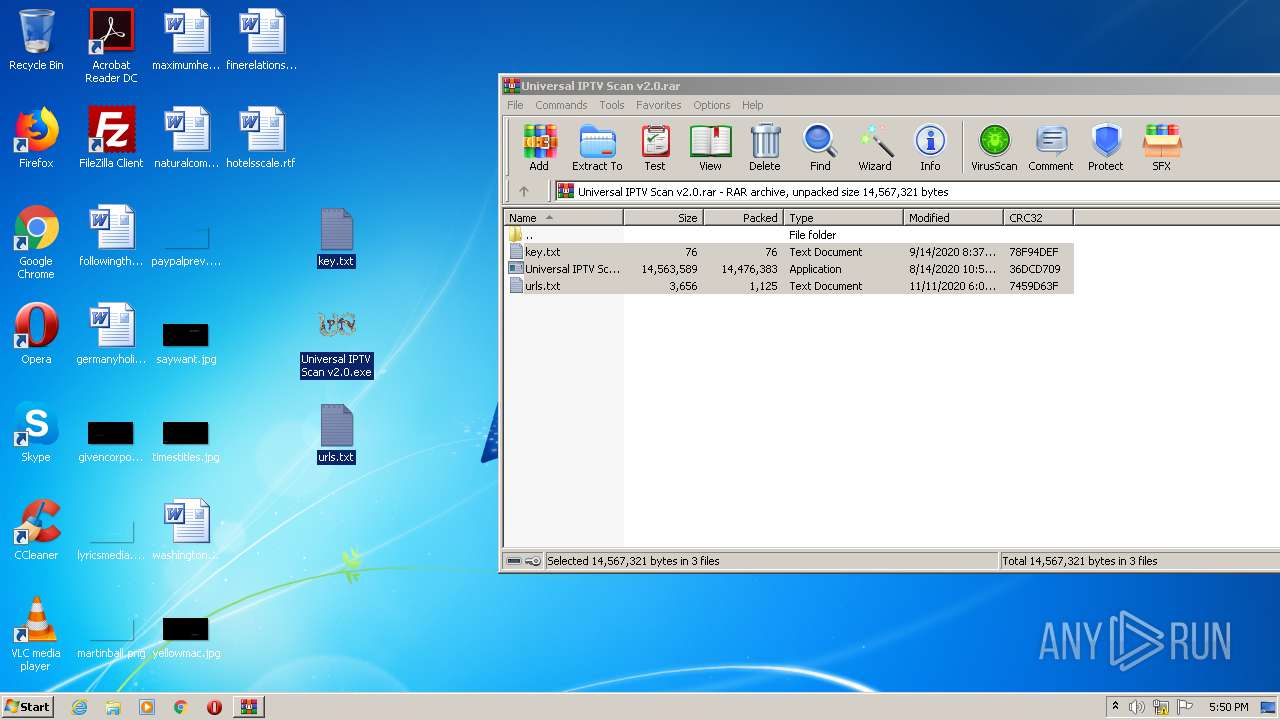The image size is (1280, 720).
Task: Open Windows Media Player taskbar icon
Action: (x=147, y=707)
